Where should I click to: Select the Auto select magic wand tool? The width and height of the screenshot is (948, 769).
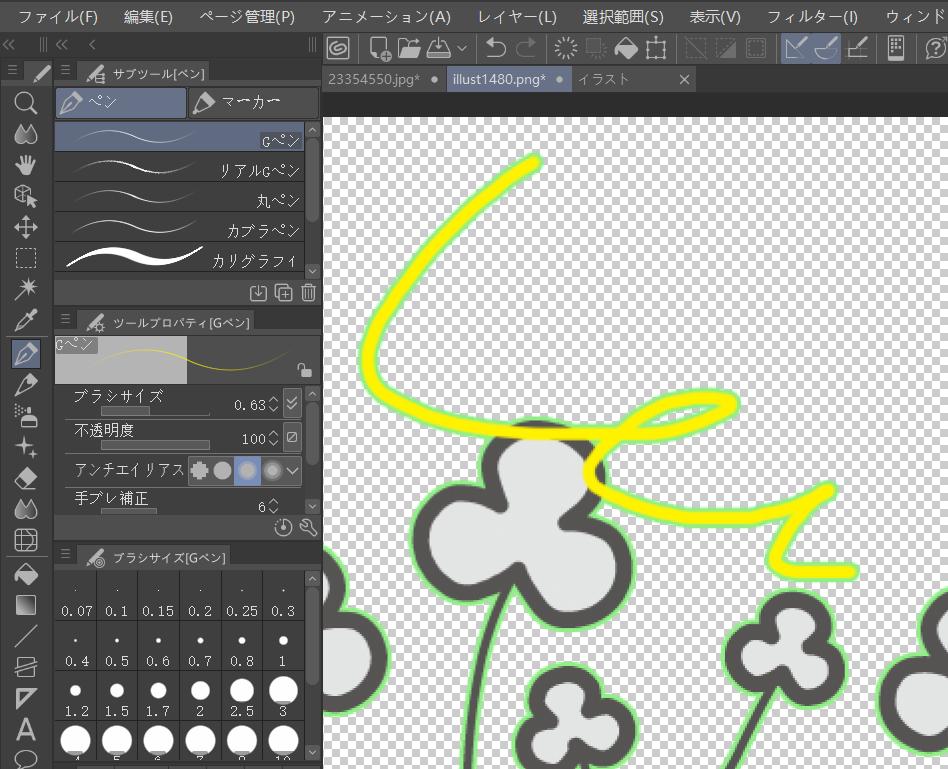(x=25, y=289)
